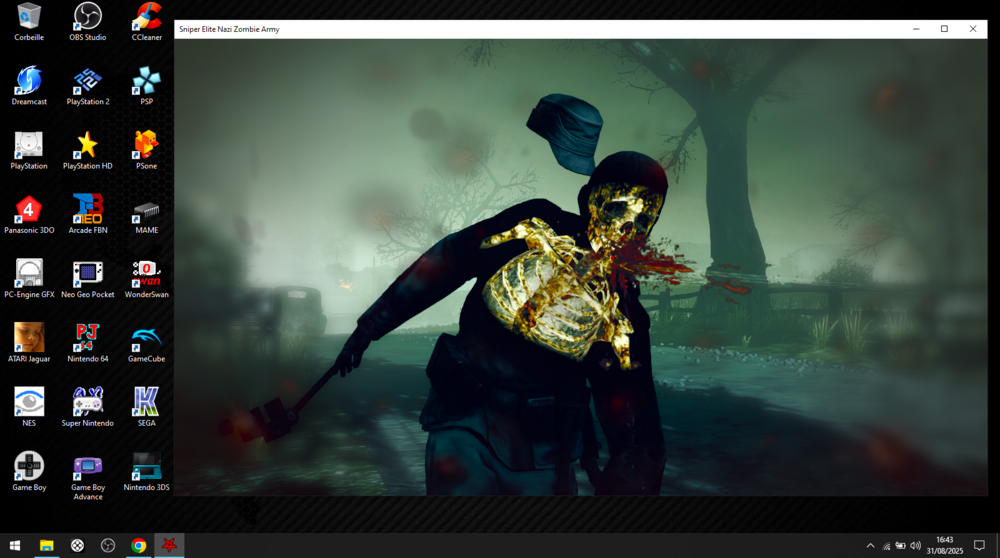Open the Windows Start menu
This screenshot has width=1000, height=558.
pyautogui.click(x=15, y=545)
